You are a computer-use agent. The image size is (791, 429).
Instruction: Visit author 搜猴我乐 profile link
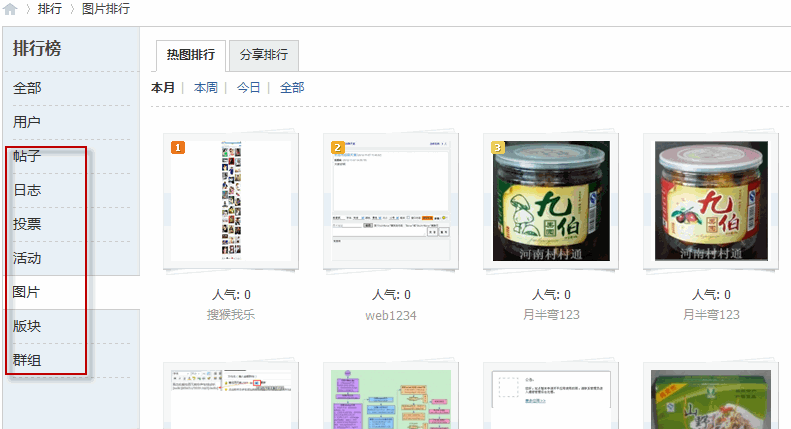231,314
